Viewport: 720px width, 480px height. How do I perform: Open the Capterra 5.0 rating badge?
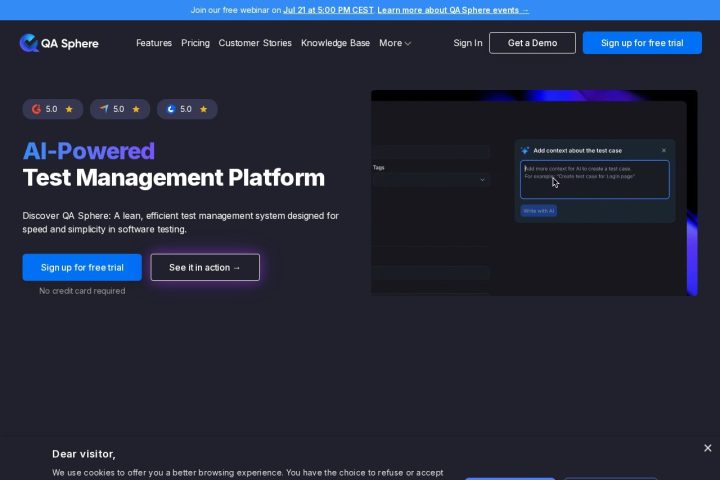tap(120, 109)
